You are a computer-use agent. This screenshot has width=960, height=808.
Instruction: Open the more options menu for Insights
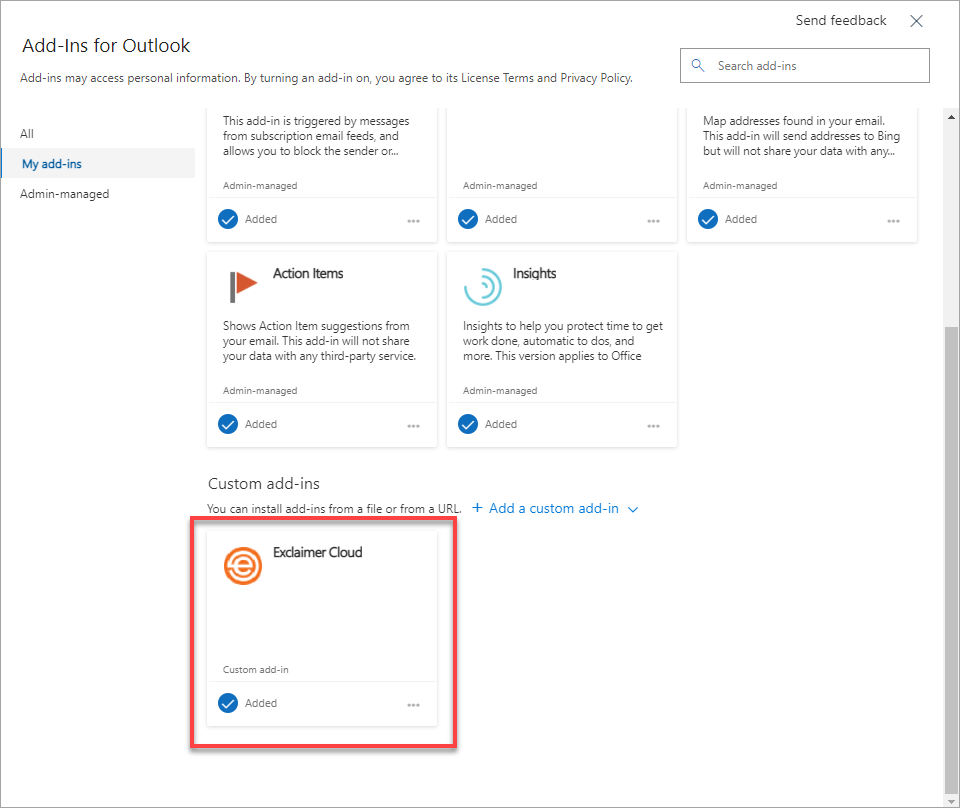click(x=653, y=426)
